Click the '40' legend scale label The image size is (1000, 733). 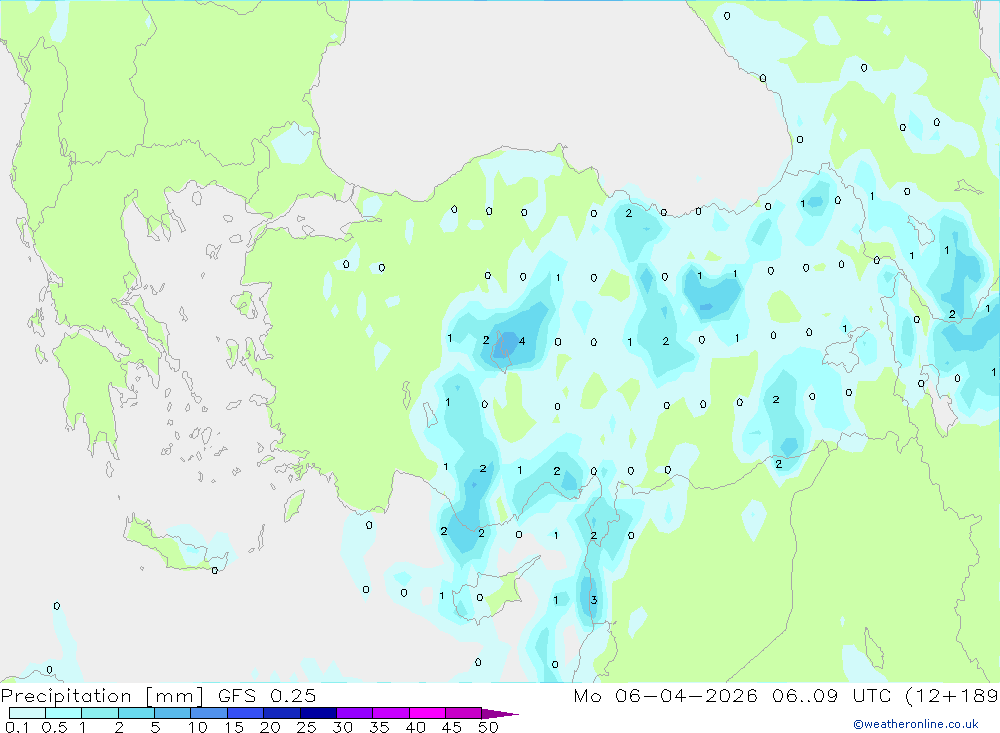416,727
